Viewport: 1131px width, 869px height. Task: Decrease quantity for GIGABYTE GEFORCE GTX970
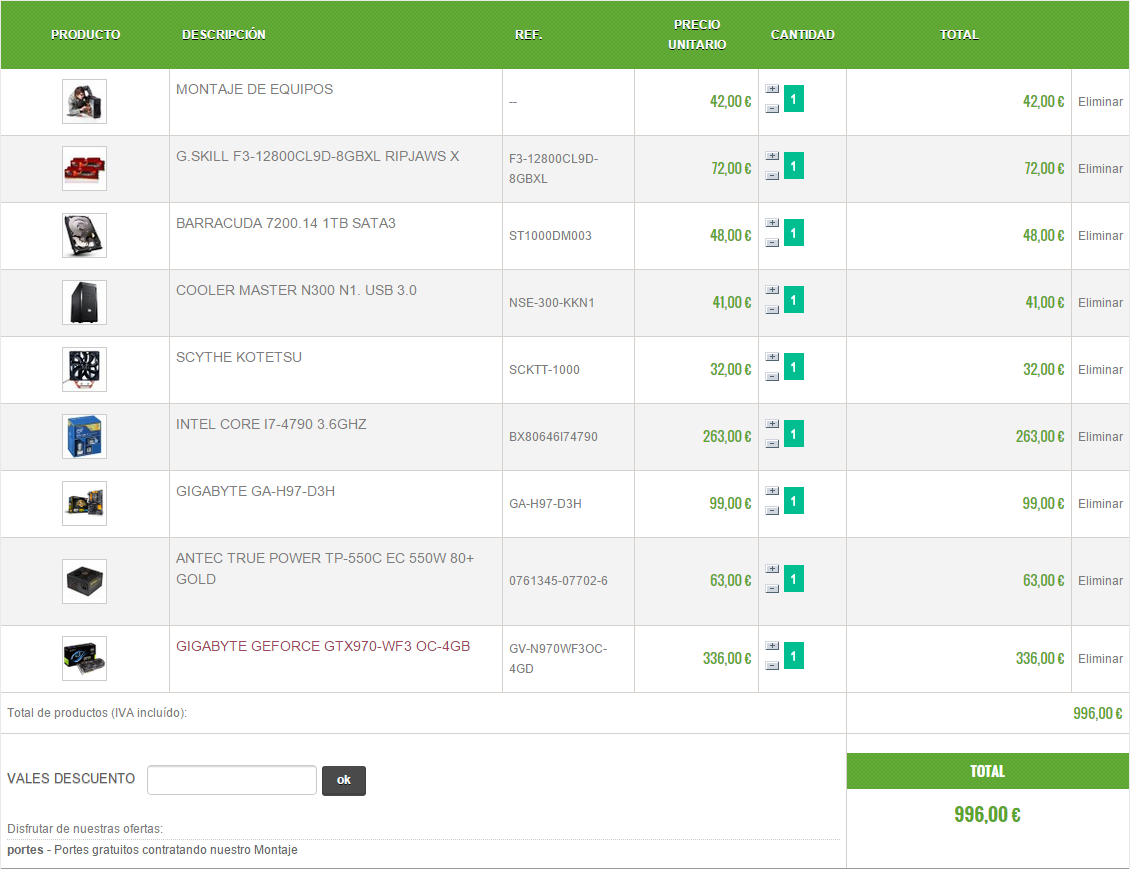[772, 666]
